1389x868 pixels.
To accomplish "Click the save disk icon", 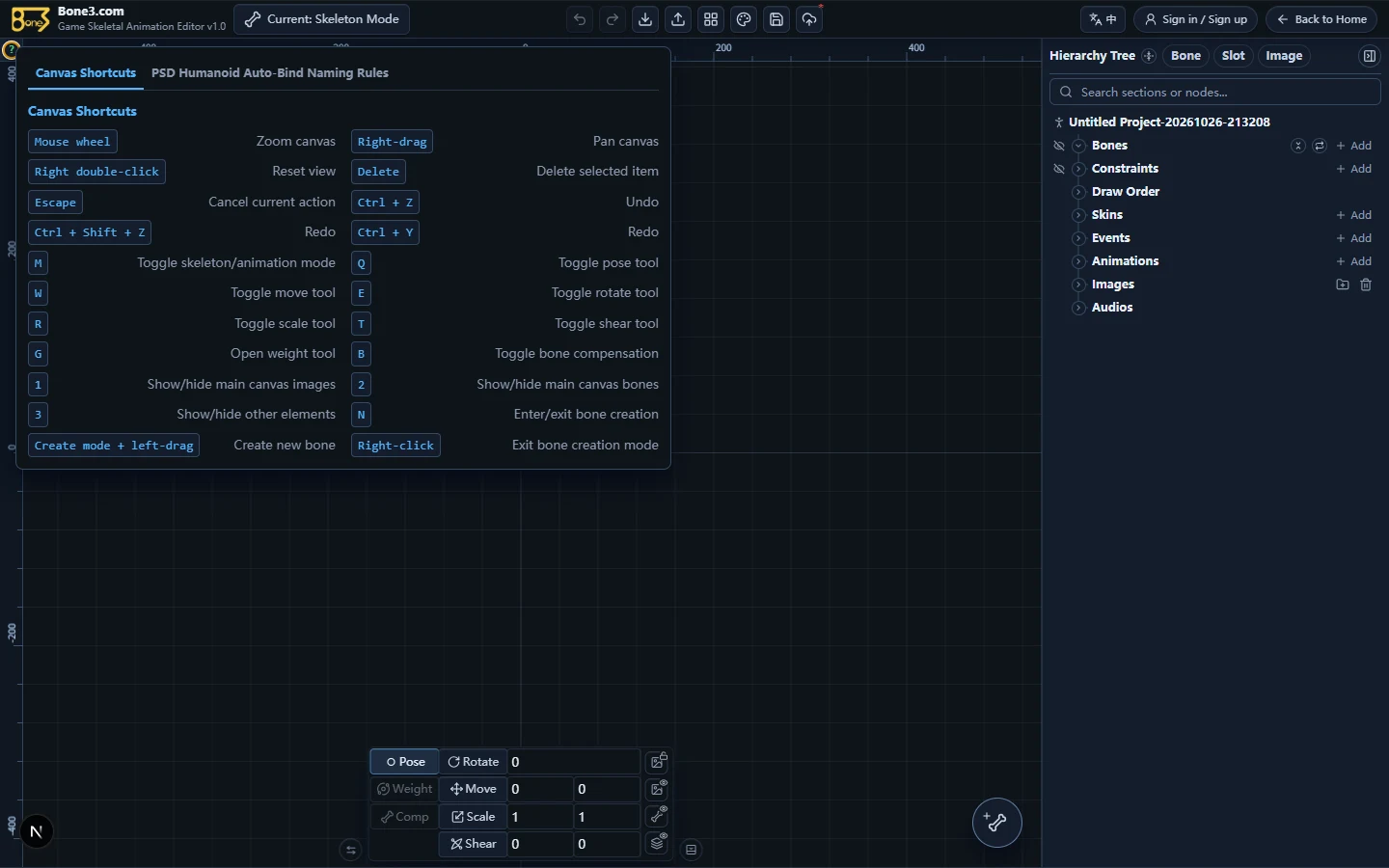I will click(776, 19).
